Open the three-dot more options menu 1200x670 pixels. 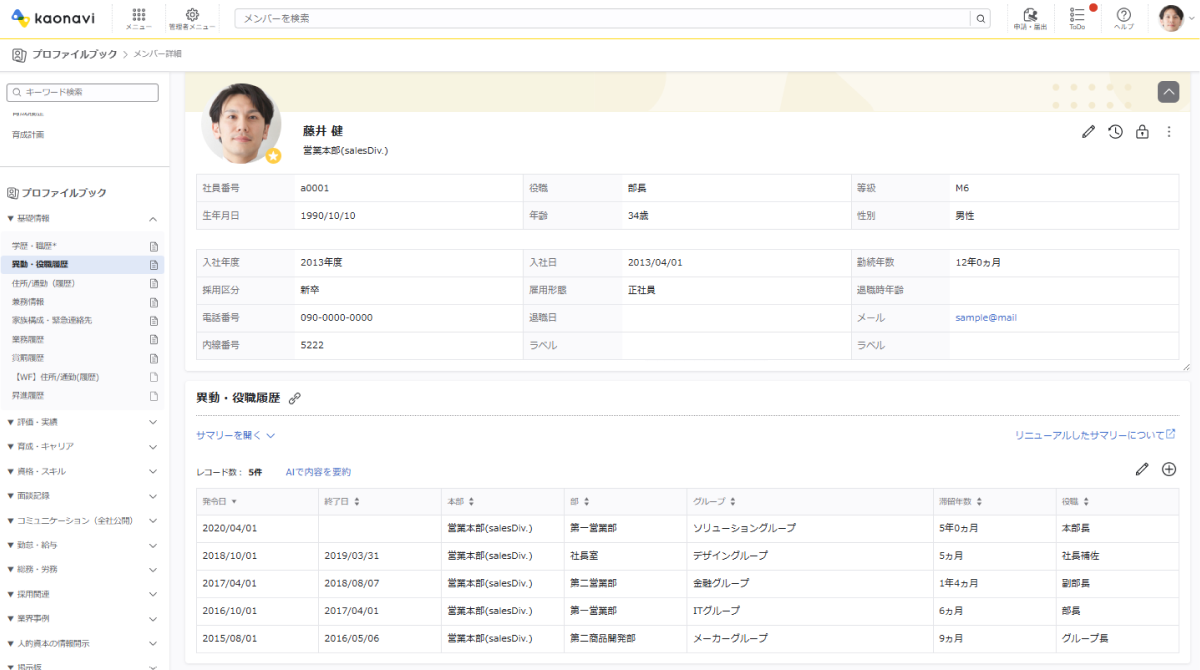1168,132
